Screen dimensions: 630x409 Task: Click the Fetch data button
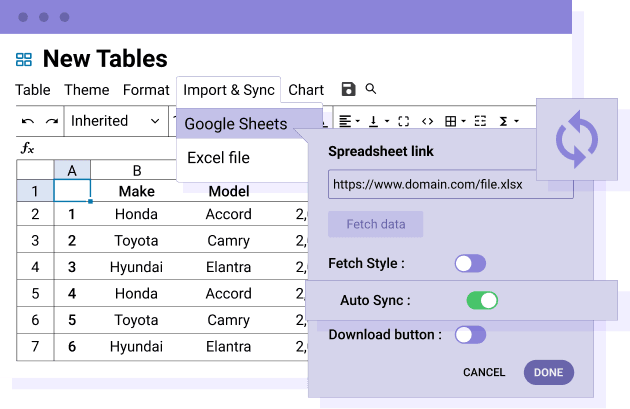click(375, 224)
